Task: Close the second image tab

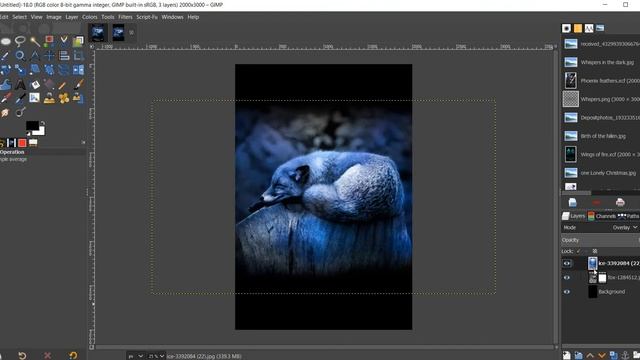Action: [x=131, y=32]
